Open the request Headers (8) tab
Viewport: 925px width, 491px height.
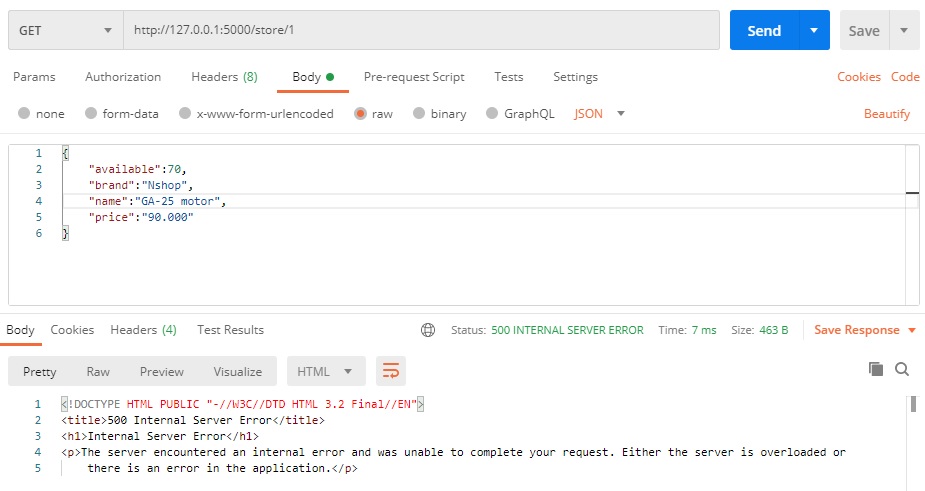(224, 77)
